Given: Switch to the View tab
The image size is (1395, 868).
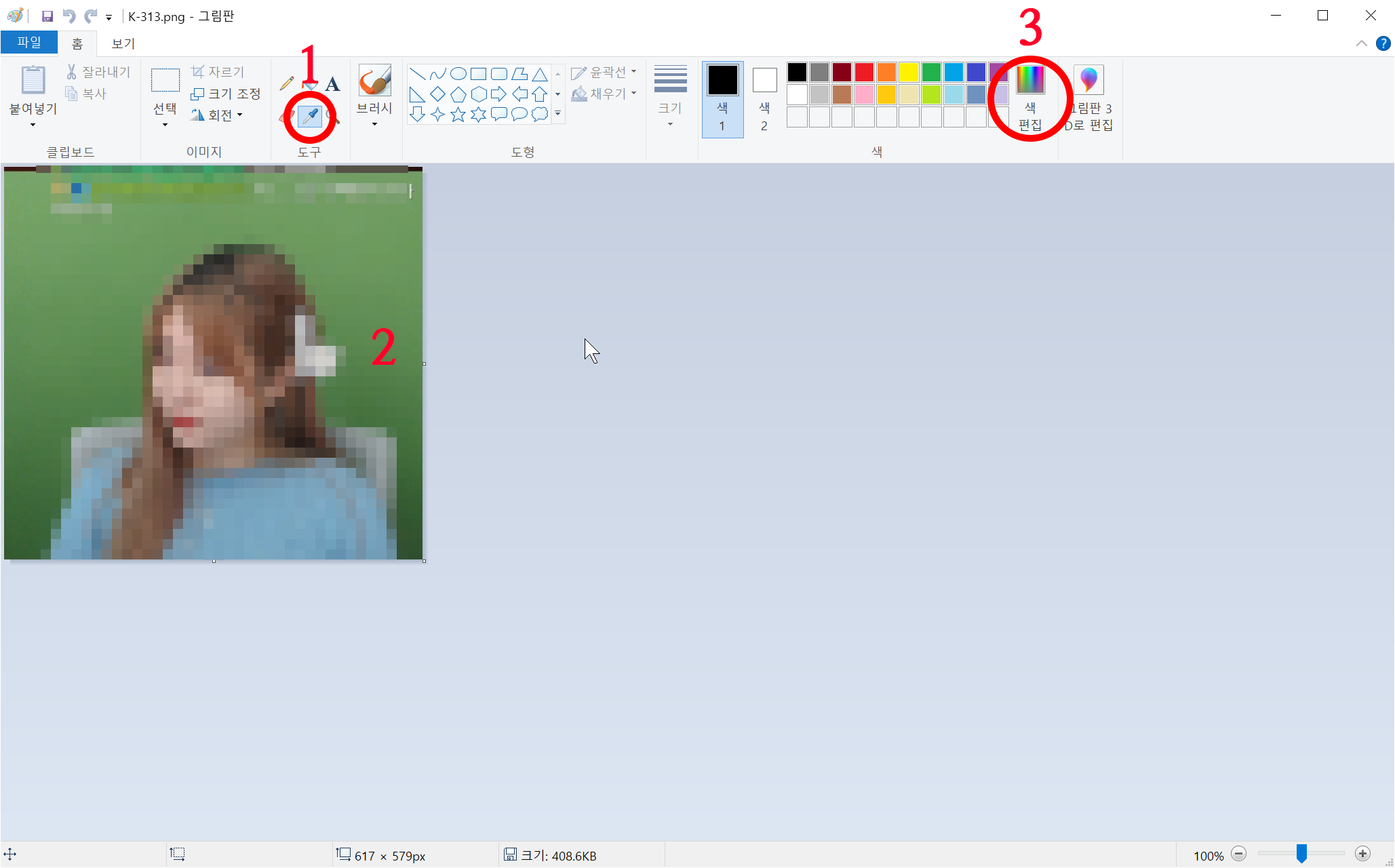Looking at the screenshot, I should tap(123, 43).
